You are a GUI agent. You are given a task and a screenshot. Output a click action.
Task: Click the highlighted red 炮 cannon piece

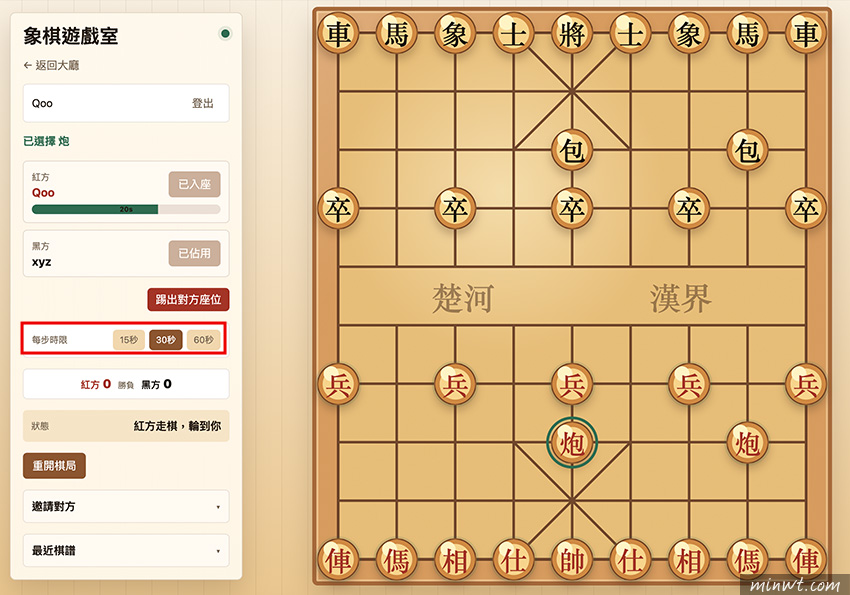572,443
